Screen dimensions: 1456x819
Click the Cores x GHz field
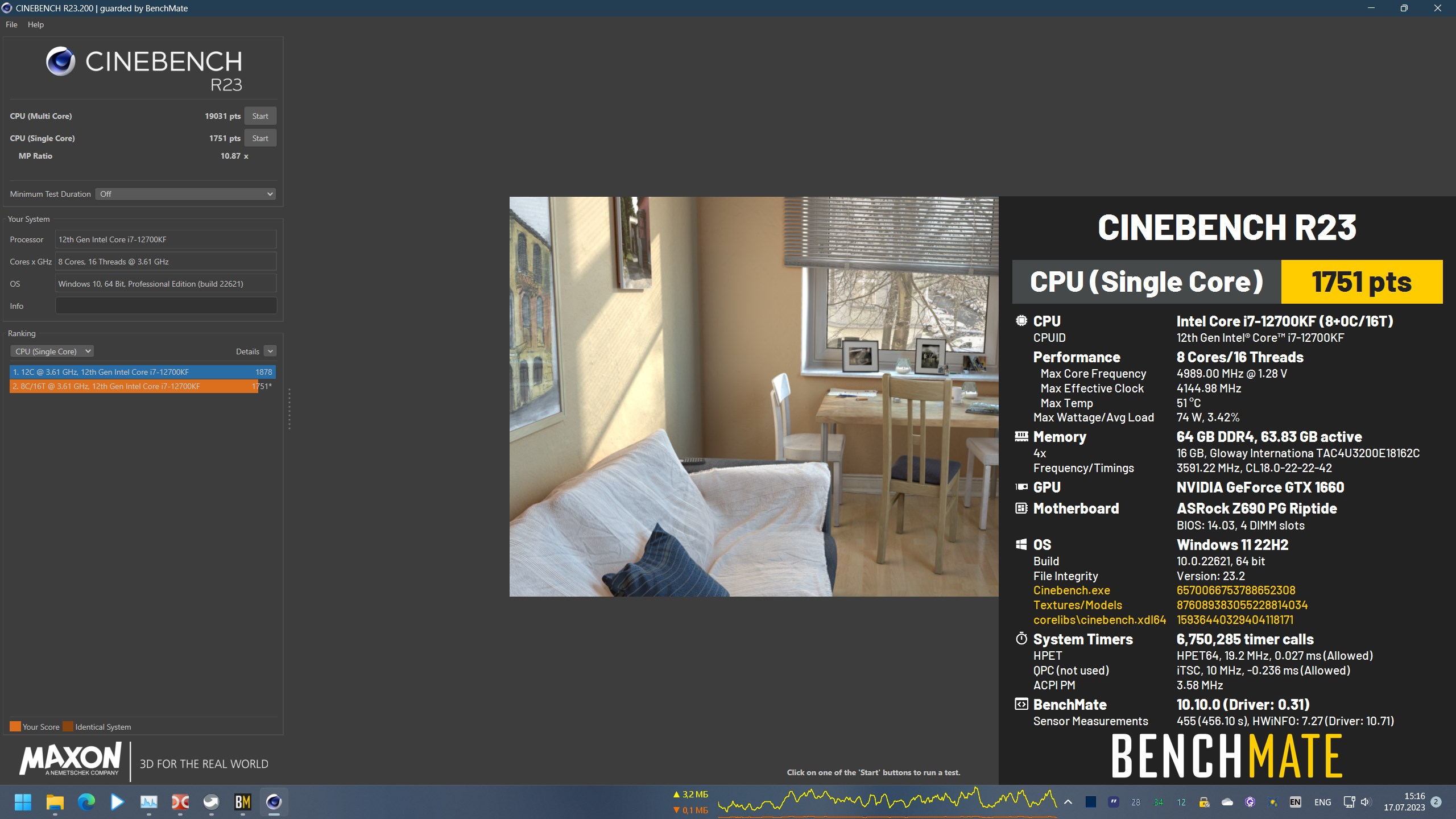click(166, 262)
